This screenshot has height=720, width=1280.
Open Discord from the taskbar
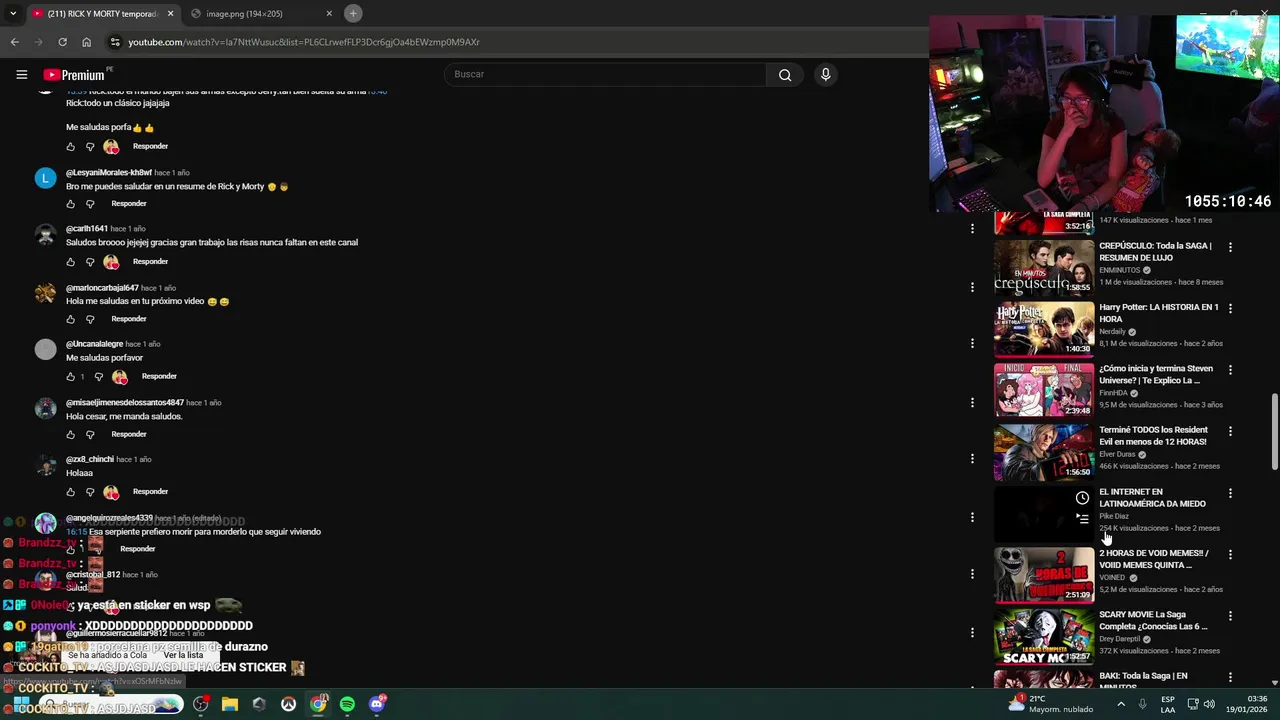377,704
